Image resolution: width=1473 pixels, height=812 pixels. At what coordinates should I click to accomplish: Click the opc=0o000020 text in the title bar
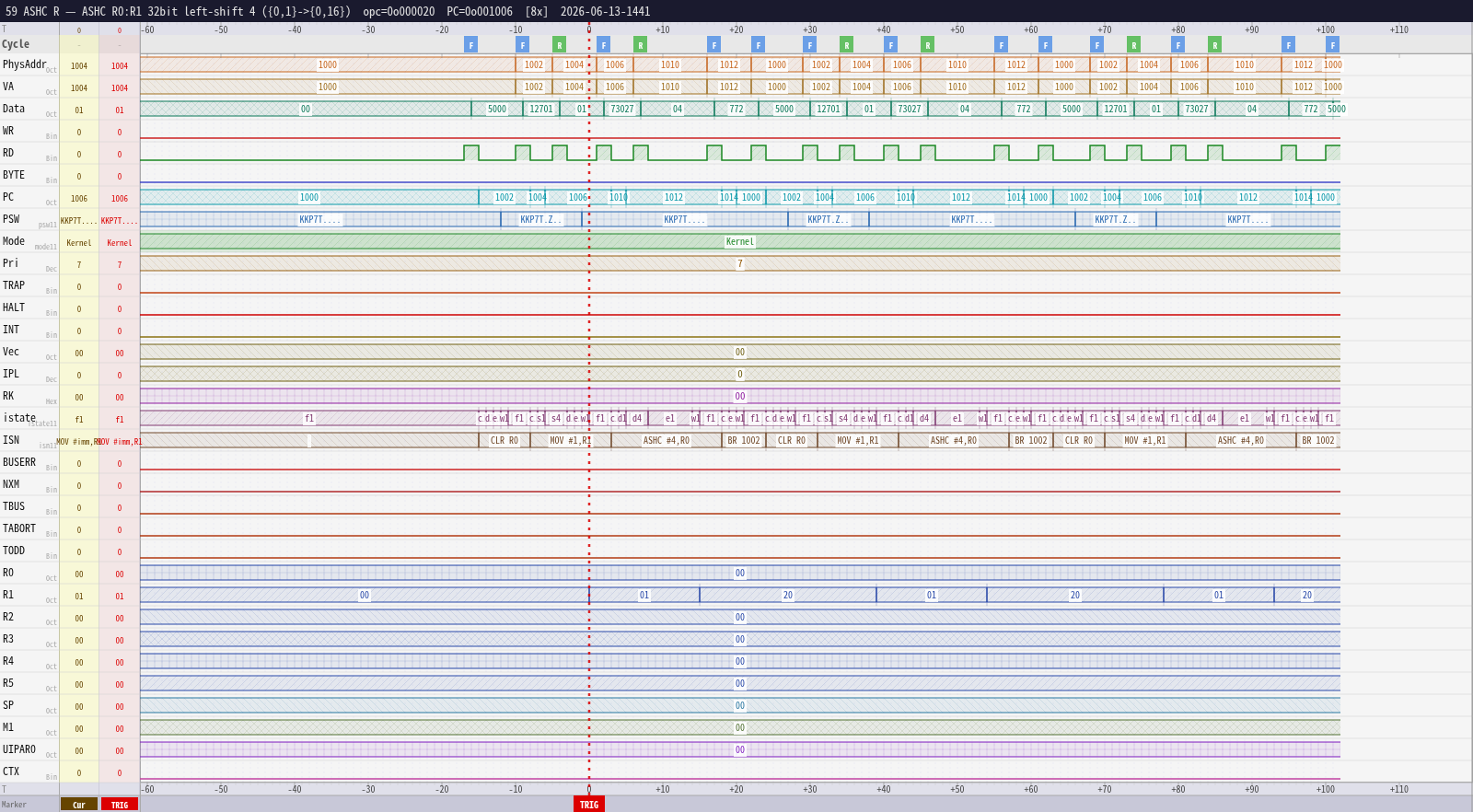coord(399,12)
